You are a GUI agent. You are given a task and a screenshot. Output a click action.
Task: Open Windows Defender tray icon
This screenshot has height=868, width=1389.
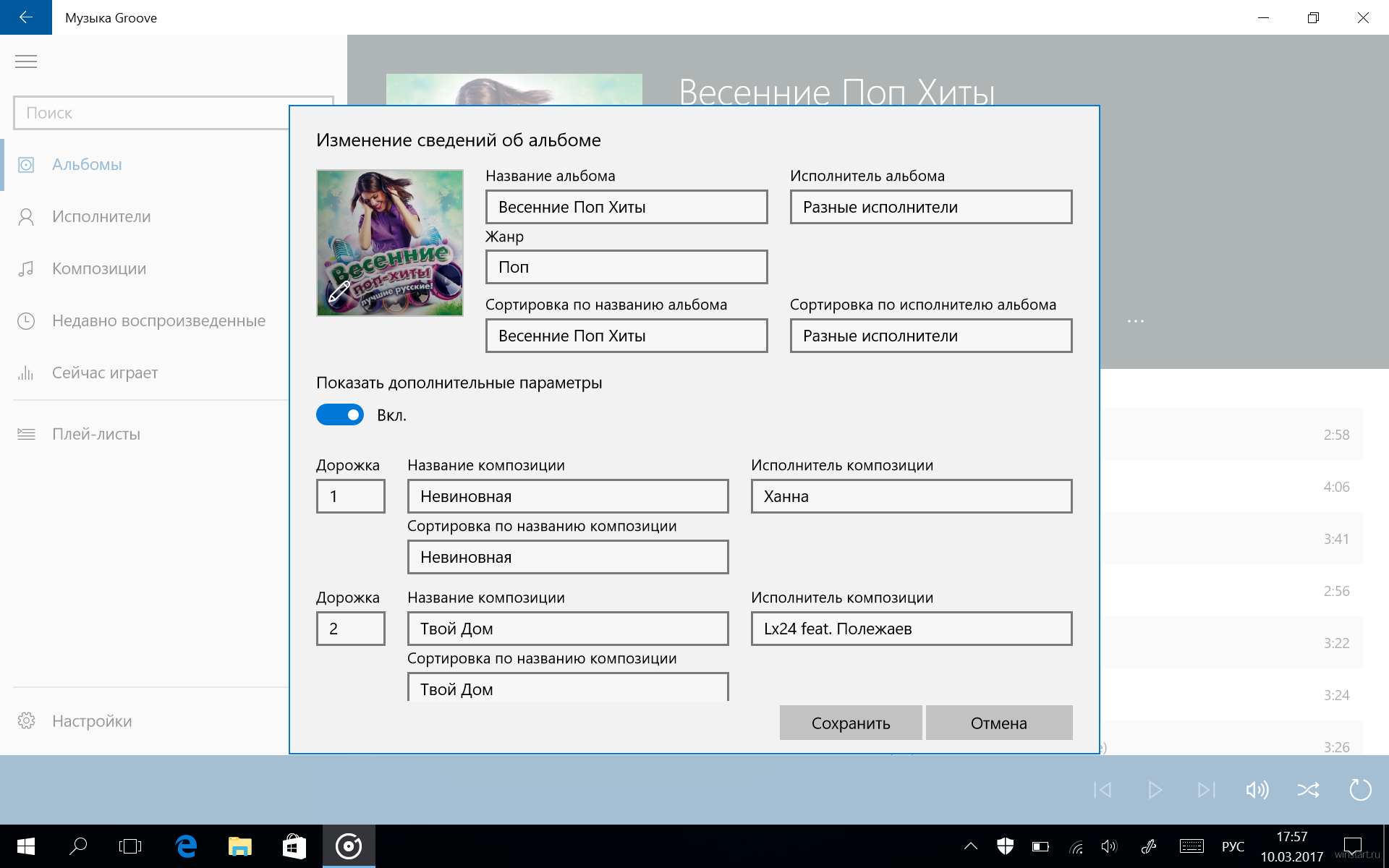pos(1006,846)
